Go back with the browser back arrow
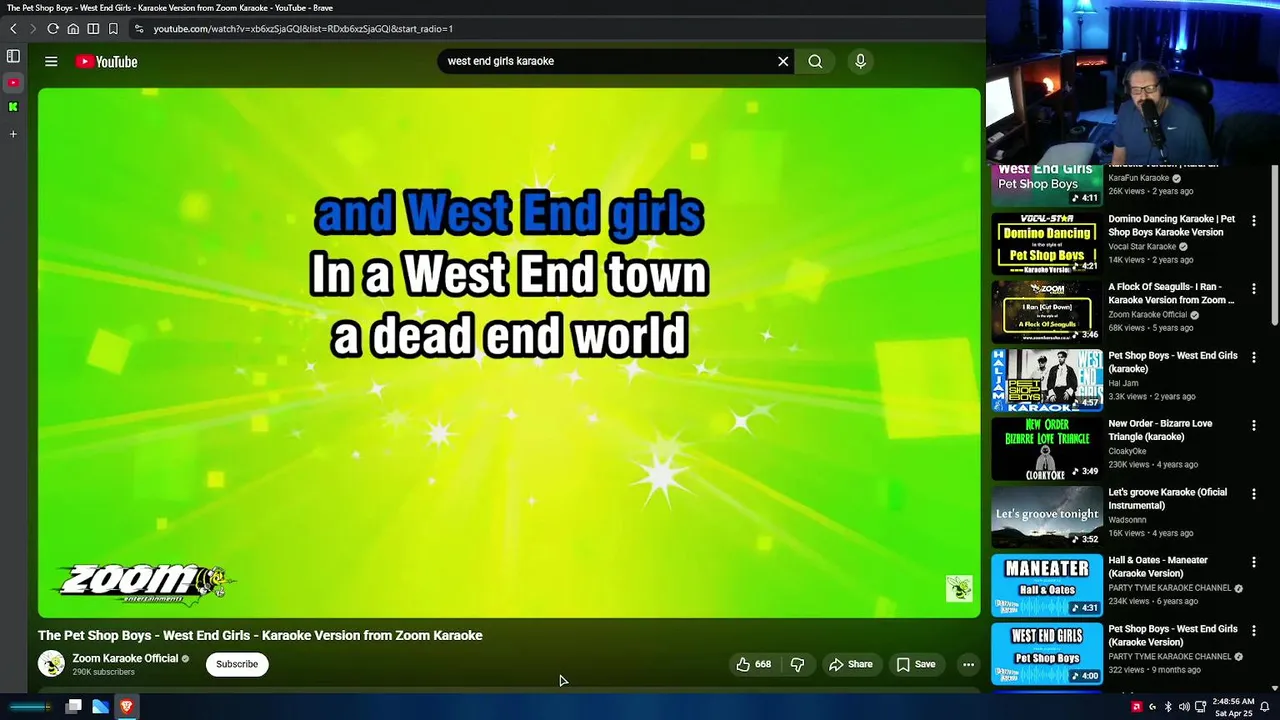1280x720 pixels. point(13,29)
